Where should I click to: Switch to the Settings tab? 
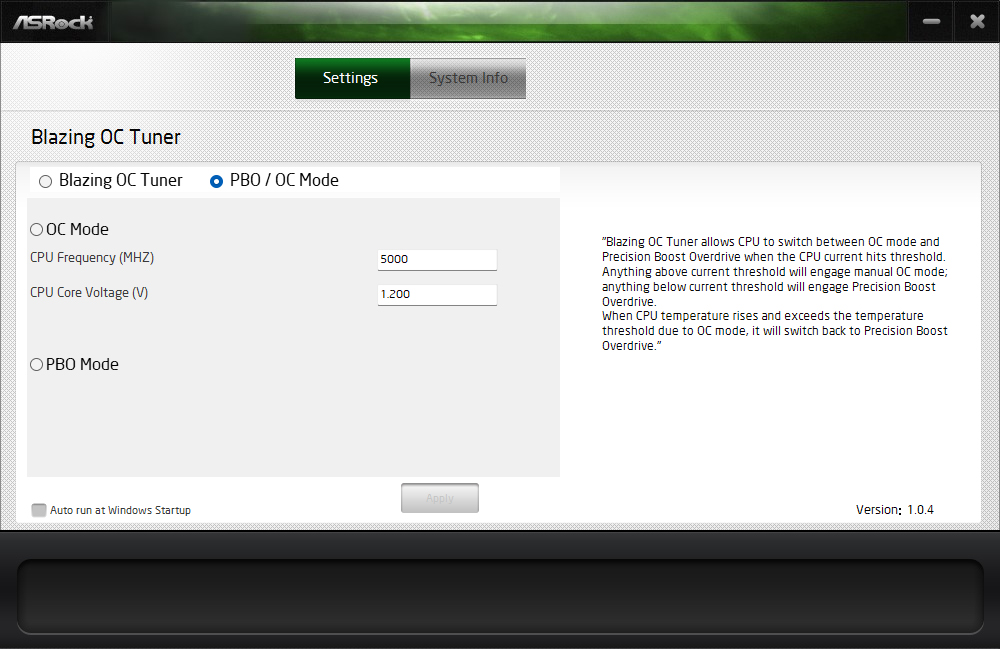click(x=352, y=78)
